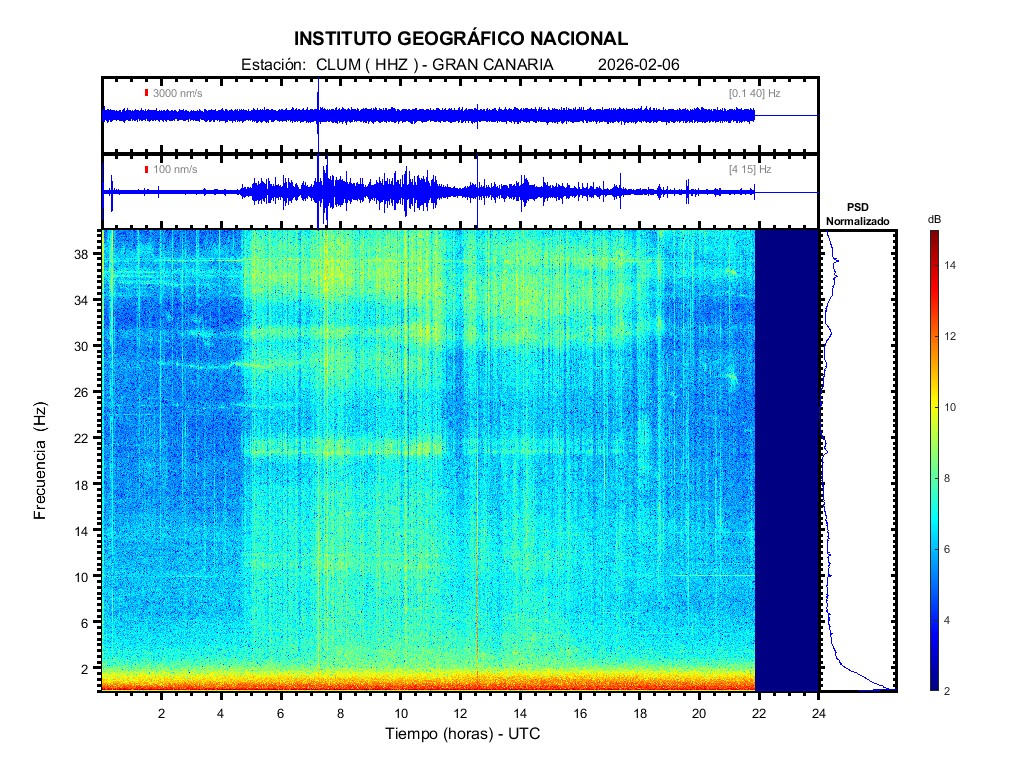This screenshot has height=768, width=1024.
Task: Click the 14 tick on the dB colorbar
Action: point(953,265)
